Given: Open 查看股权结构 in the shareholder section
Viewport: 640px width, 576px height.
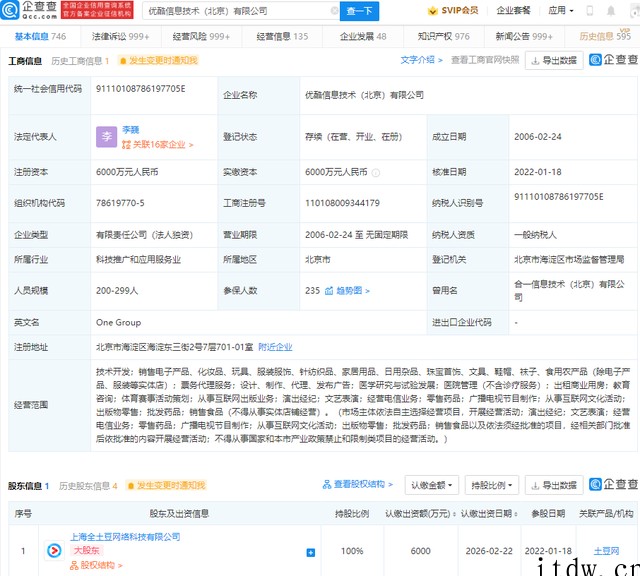Looking at the screenshot, I should pyautogui.click(x=358, y=485).
